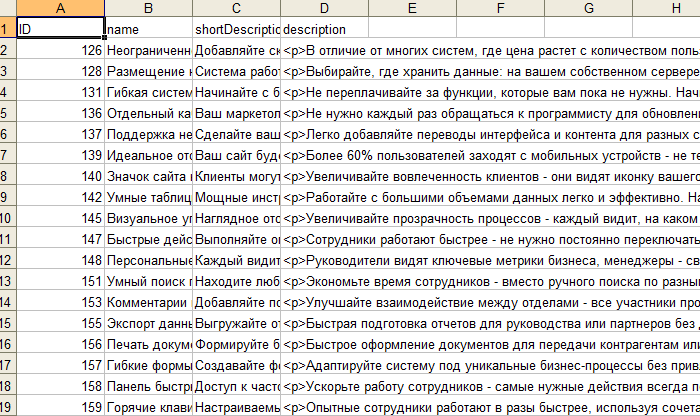Image resolution: width=700 pixels, height=416 pixels.
Task: Select the cell with ID 159
Action: (60, 407)
